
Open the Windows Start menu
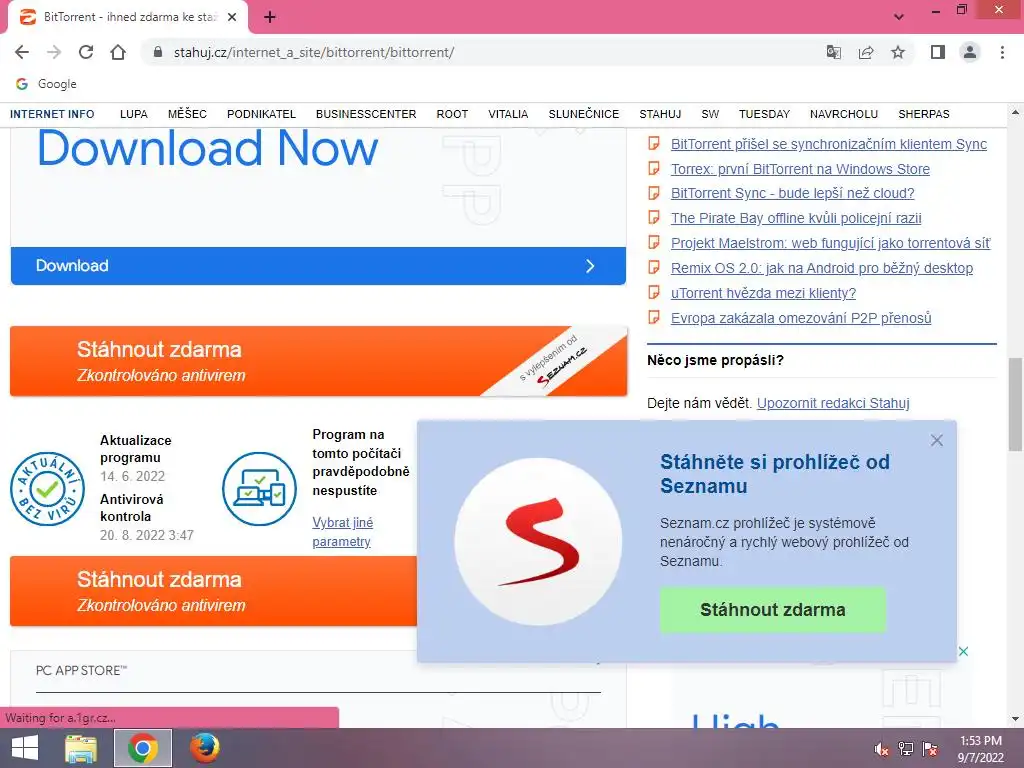tap(25, 748)
